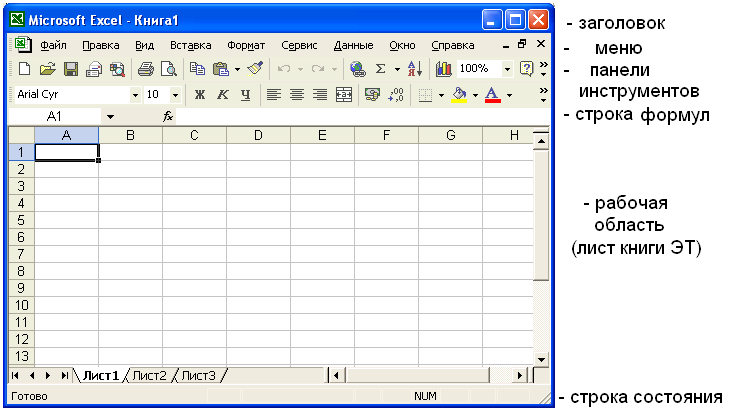Merge and center cells icon
The height and width of the screenshot is (412, 729).
344,95
